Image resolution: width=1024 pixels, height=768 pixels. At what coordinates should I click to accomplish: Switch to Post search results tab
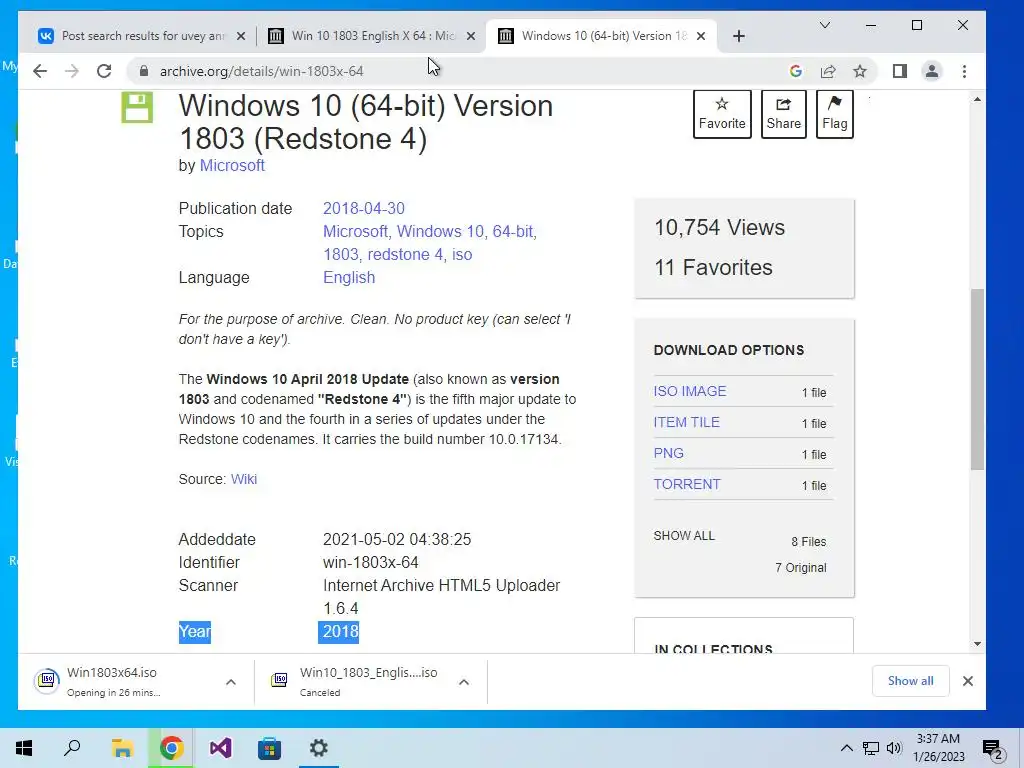(x=142, y=36)
